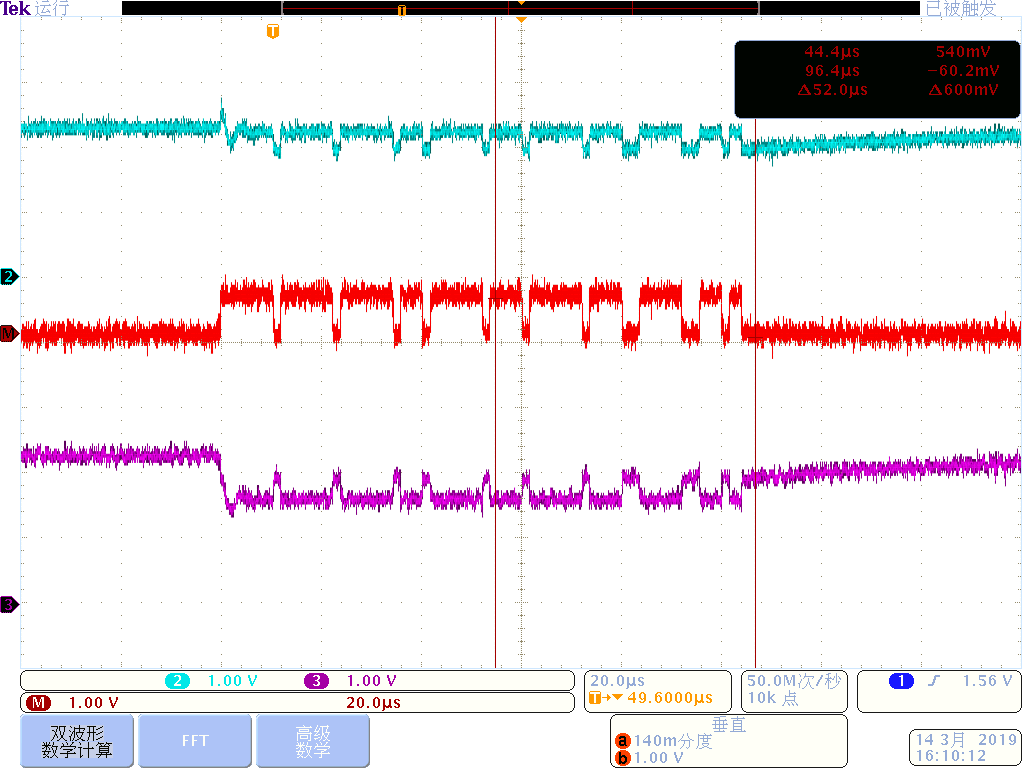Click the time 16:10:12 readout
The width and height of the screenshot is (1024, 768).
950,756
